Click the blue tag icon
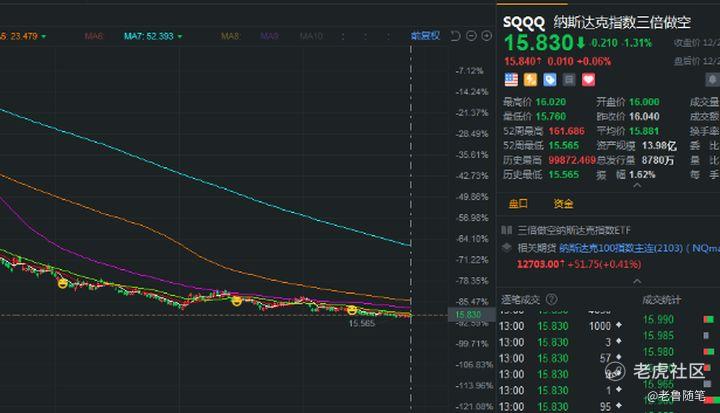Viewport: 720px width, 413px height. (550, 80)
